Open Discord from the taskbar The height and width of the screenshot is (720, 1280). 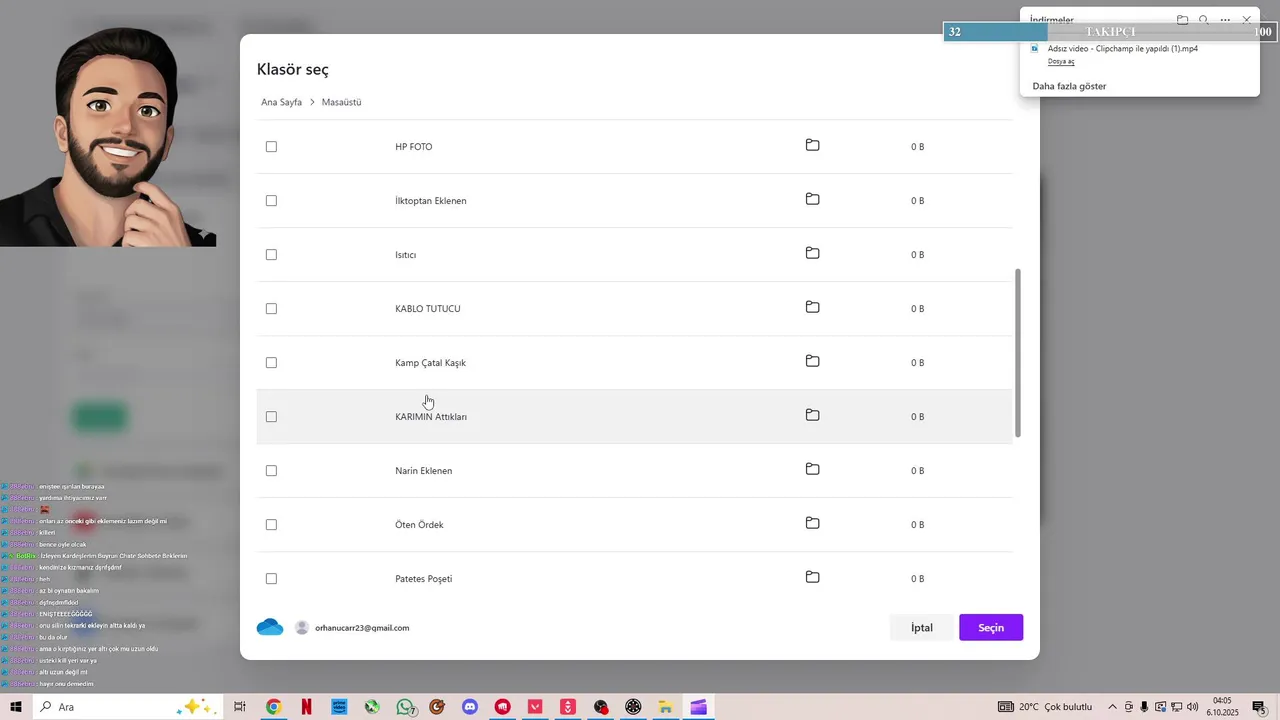tap(470, 707)
